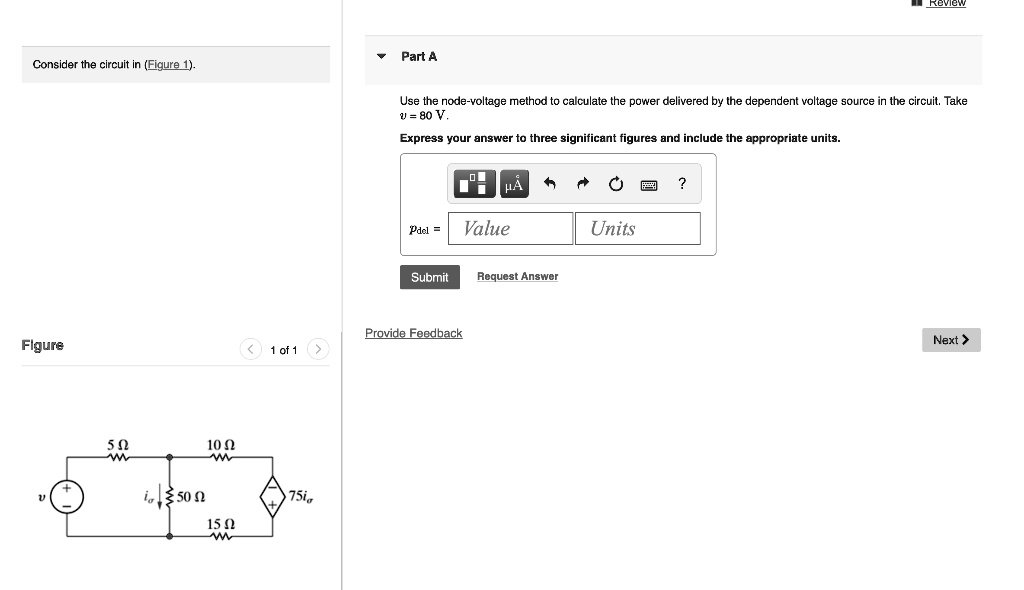1024x590 pixels.
Task: Click inside the Units input field
Action: click(637, 228)
